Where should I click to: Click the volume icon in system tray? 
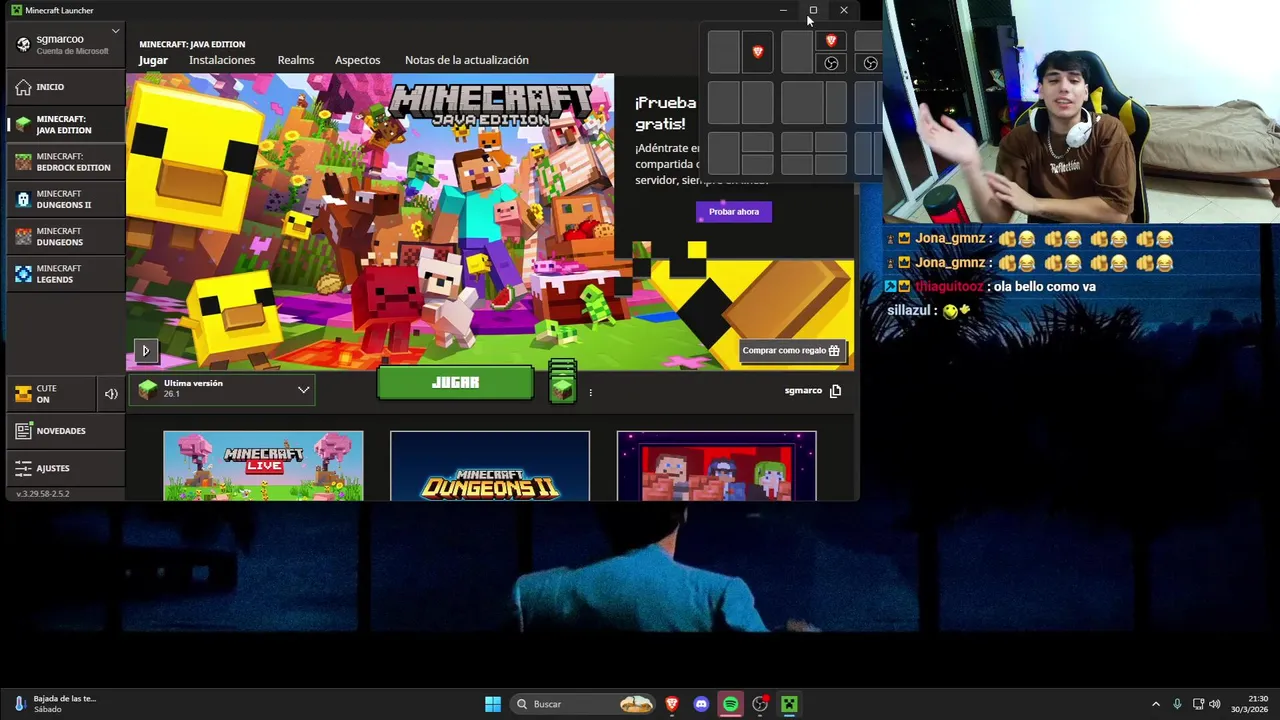1215,704
